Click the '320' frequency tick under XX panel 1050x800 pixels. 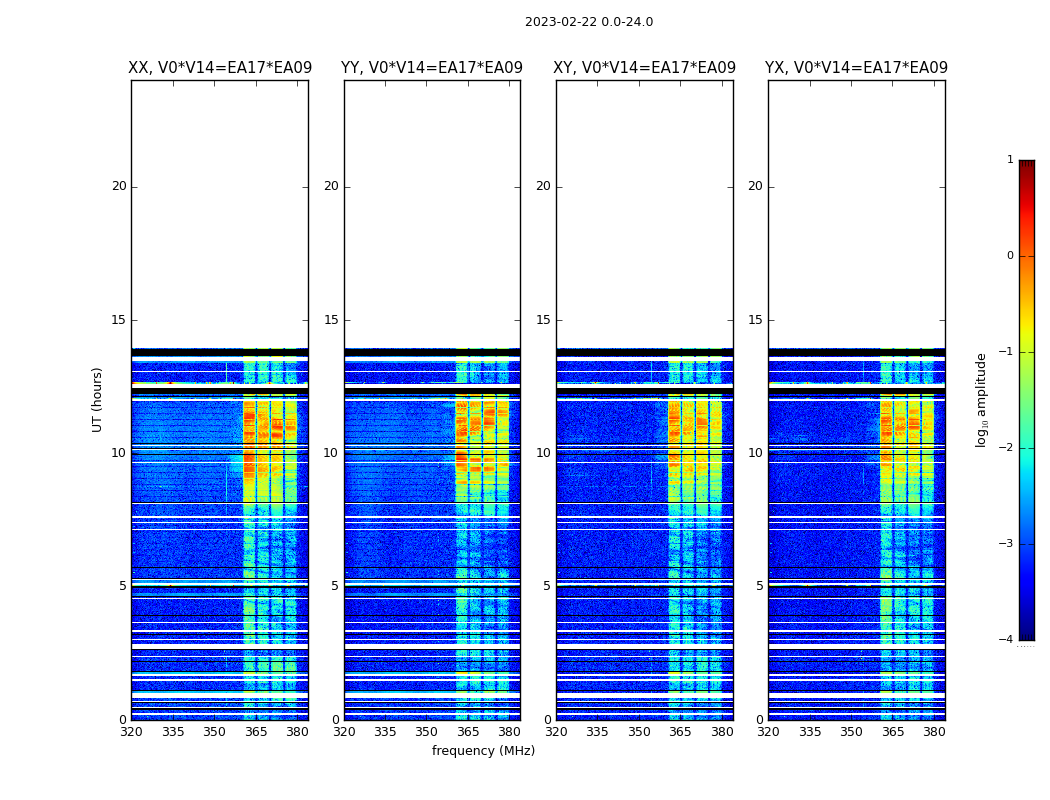pos(131,732)
